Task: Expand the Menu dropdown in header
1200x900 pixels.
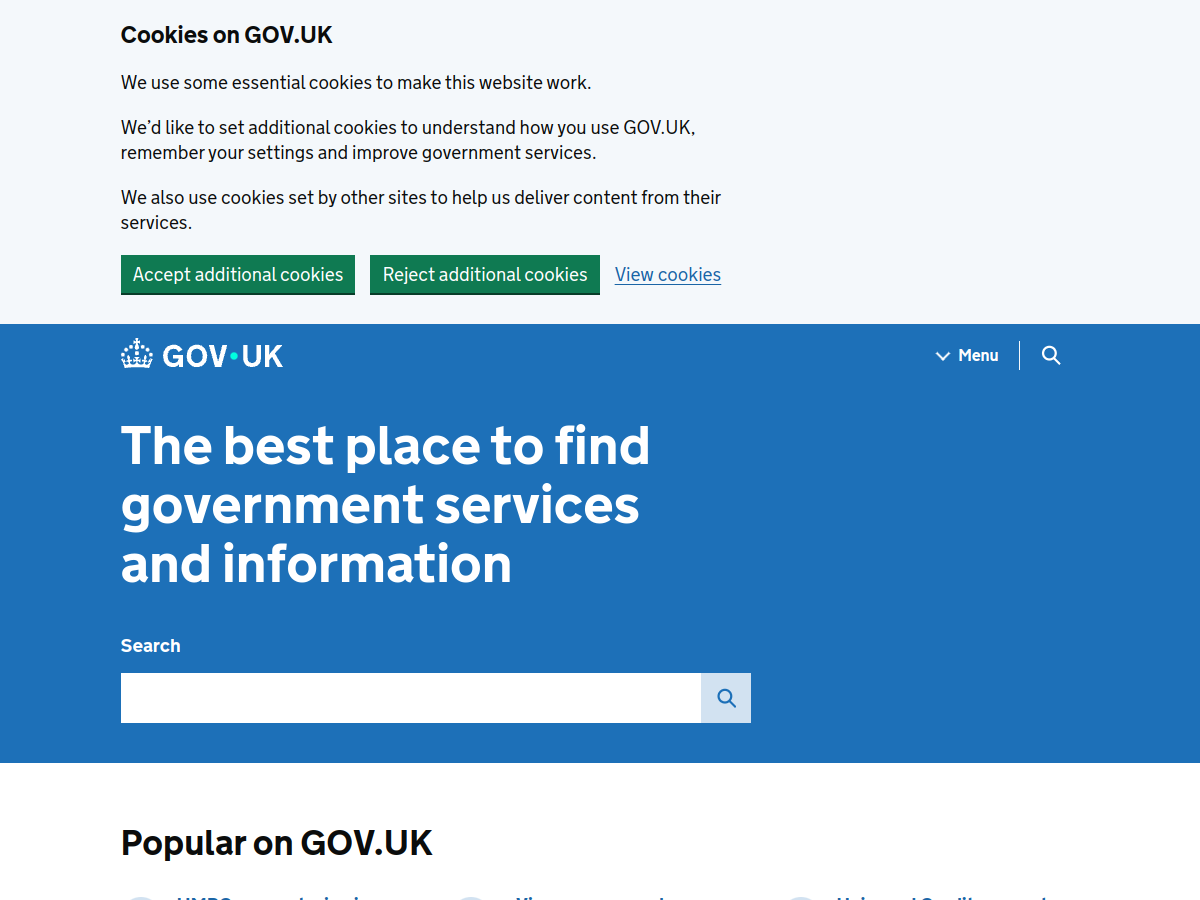Action: [967, 355]
